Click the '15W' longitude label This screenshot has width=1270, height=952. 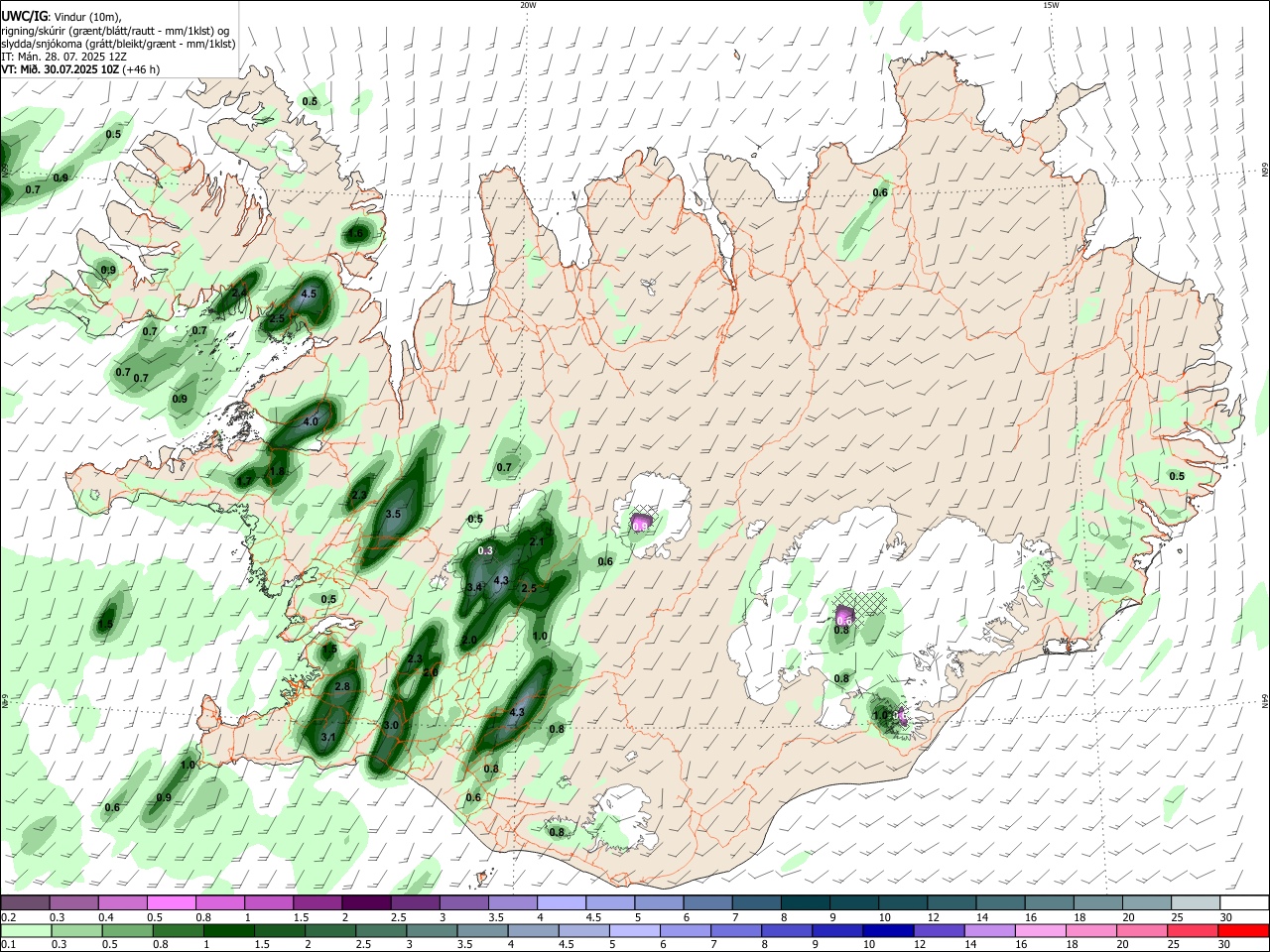(x=1051, y=5)
